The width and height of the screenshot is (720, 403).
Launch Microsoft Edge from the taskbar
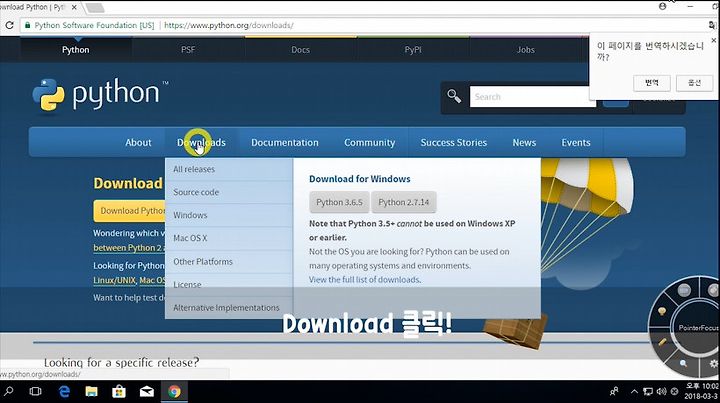(x=64, y=391)
